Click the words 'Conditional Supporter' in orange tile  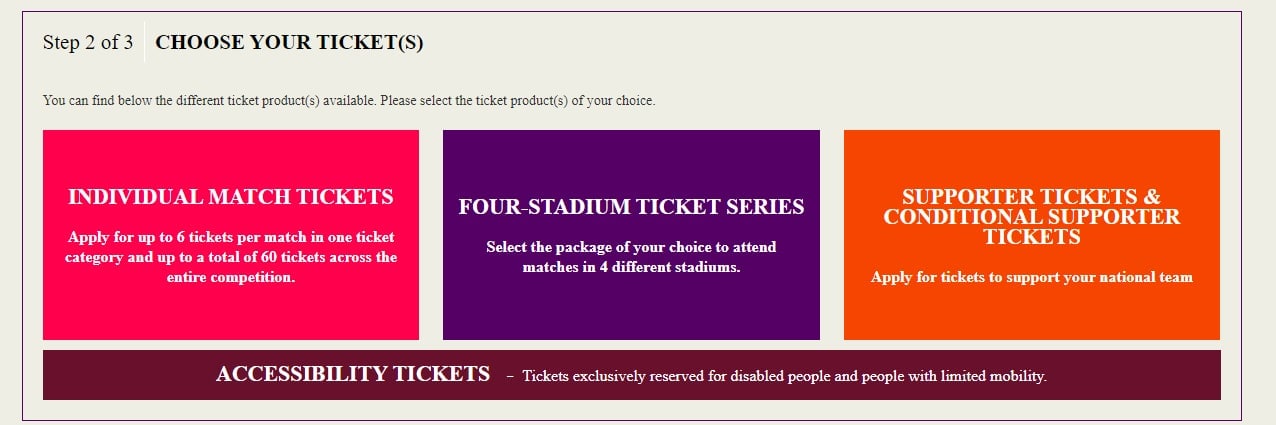(1031, 217)
